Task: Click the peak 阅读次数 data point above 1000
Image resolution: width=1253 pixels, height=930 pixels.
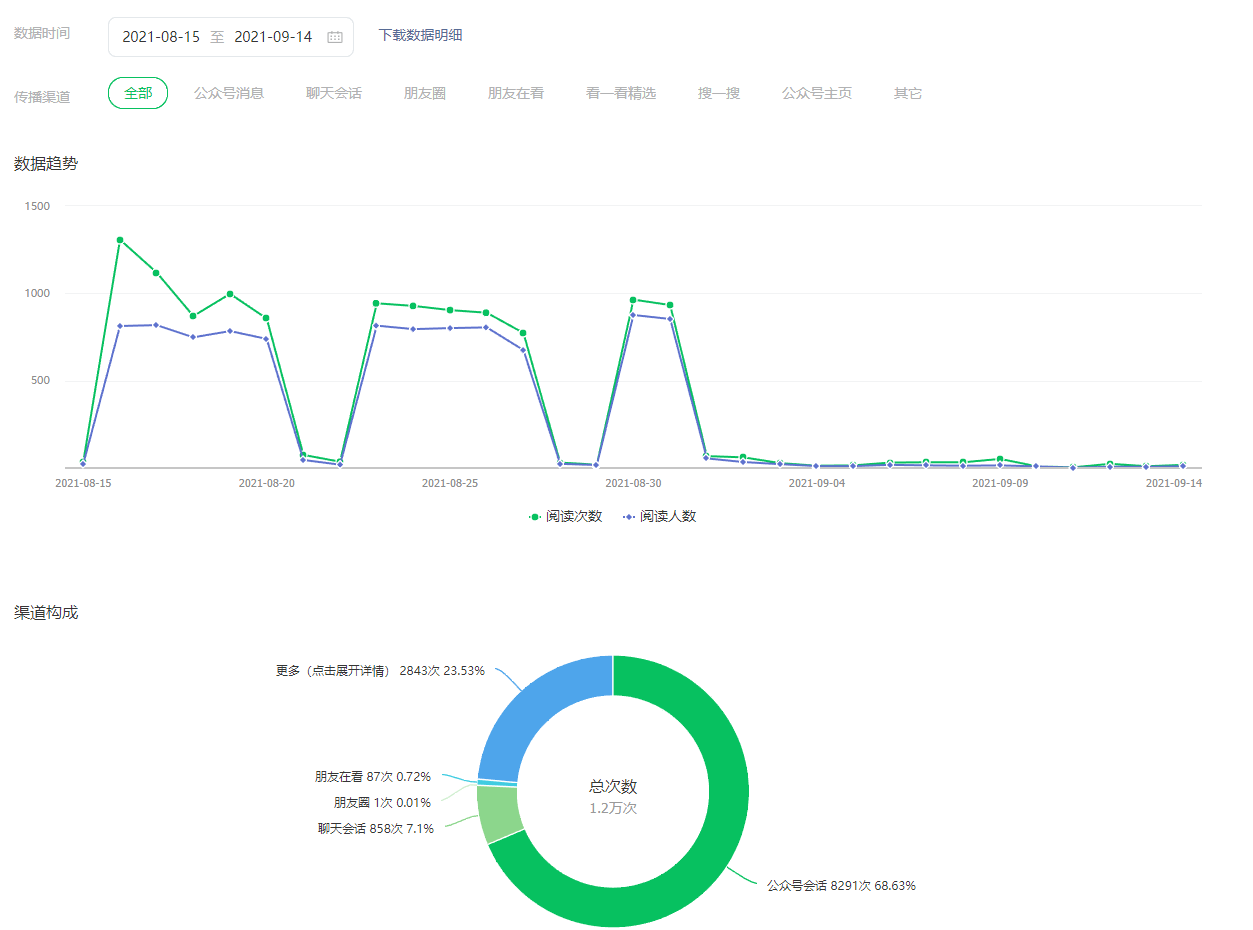Action: 120,240
